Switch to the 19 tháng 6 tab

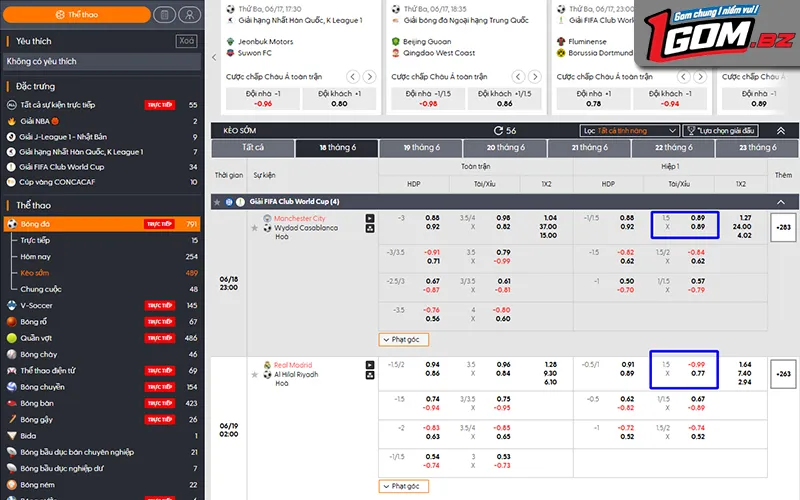(421, 148)
